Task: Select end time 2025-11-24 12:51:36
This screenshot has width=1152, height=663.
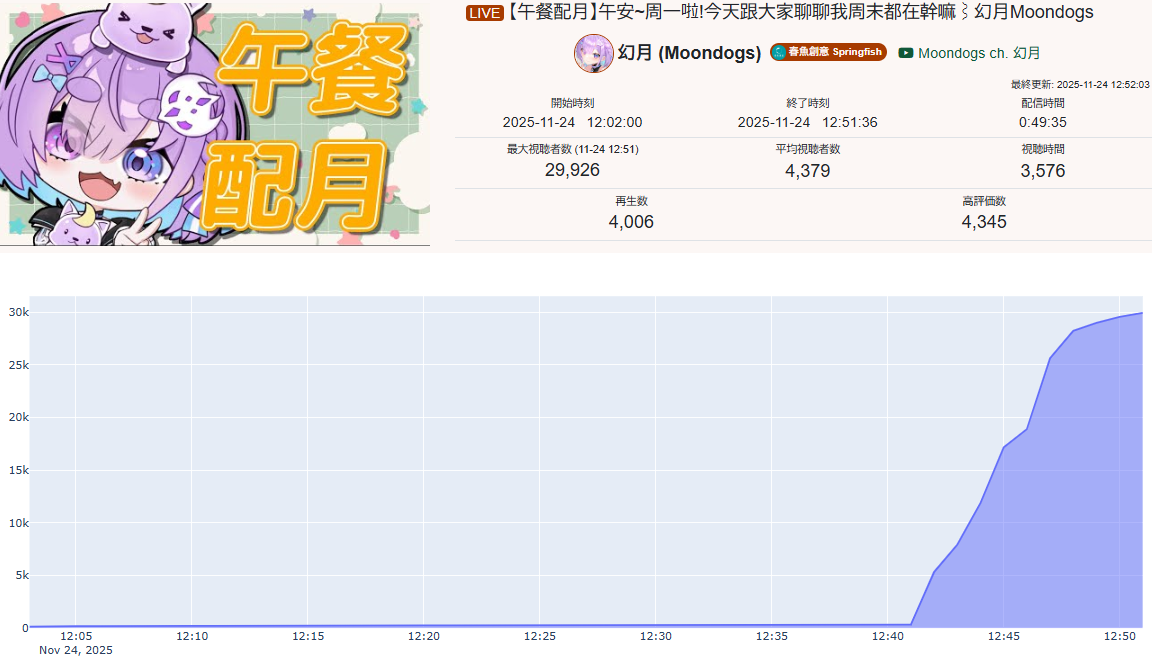Action: coord(807,122)
